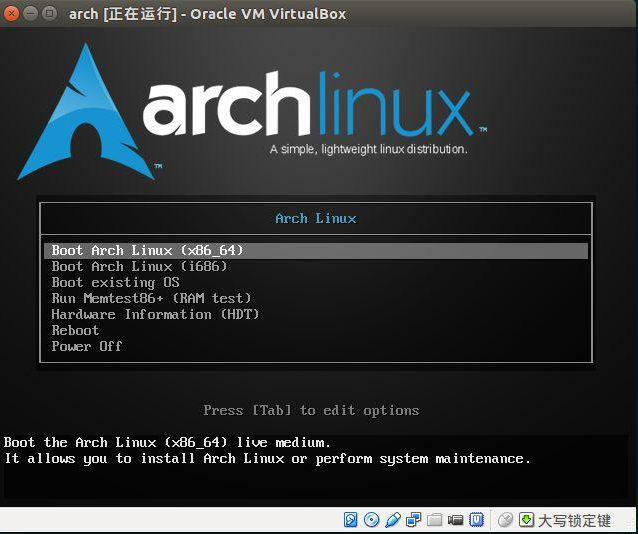Click 'Press [Tab] to edit options' hint
Image resolution: width=638 pixels, height=534 pixels.
point(311,410)
